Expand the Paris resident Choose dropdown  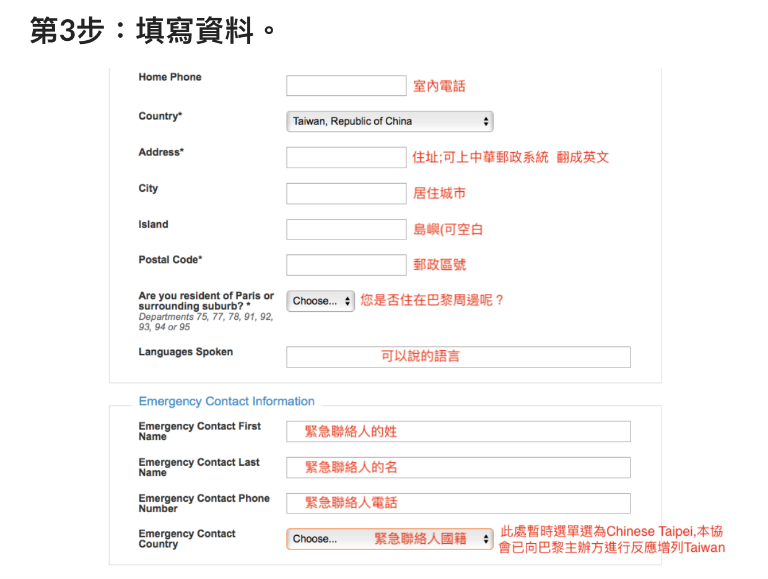pos(320,301)
